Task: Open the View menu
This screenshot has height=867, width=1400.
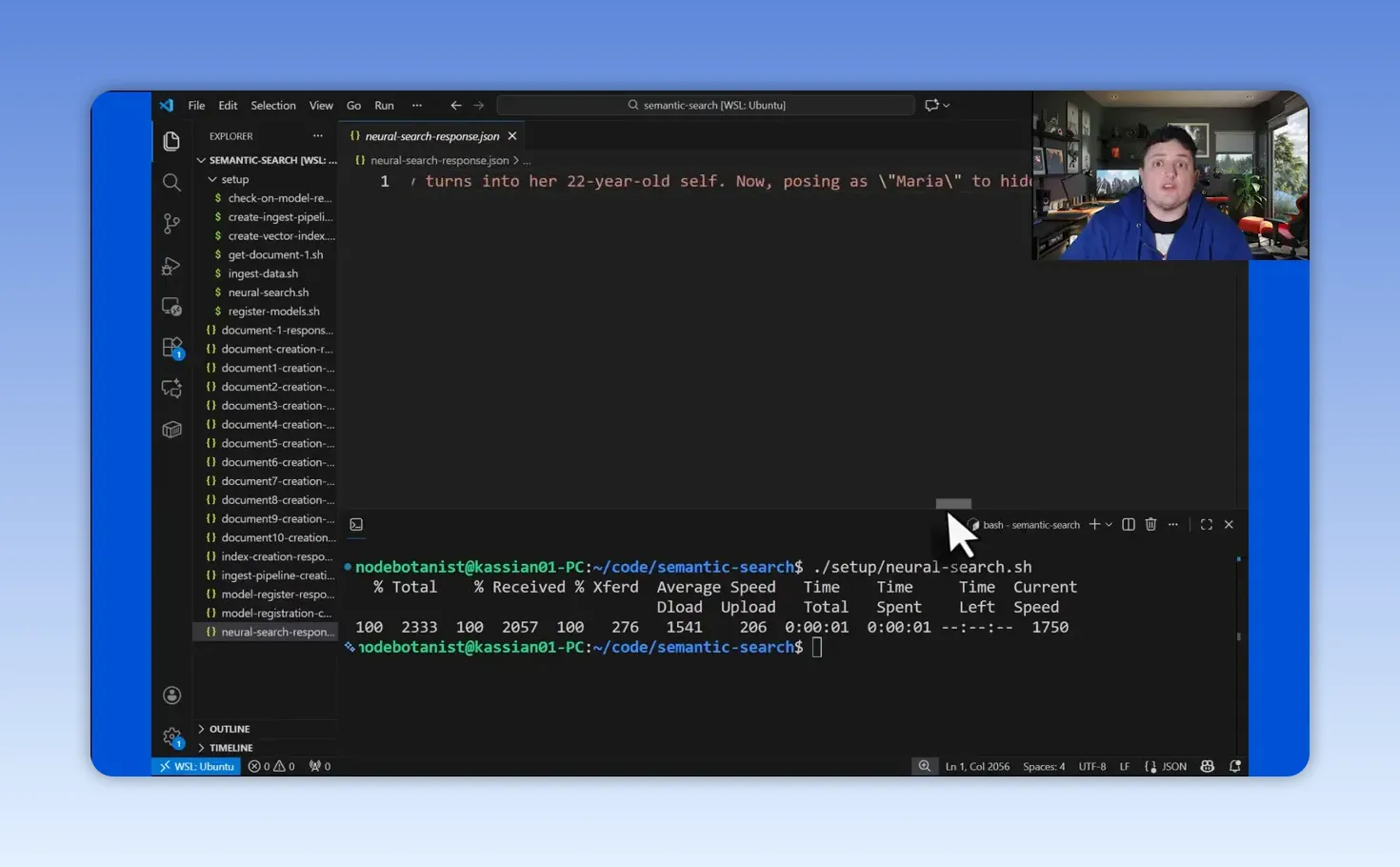Action: click(x=321, y=106)
